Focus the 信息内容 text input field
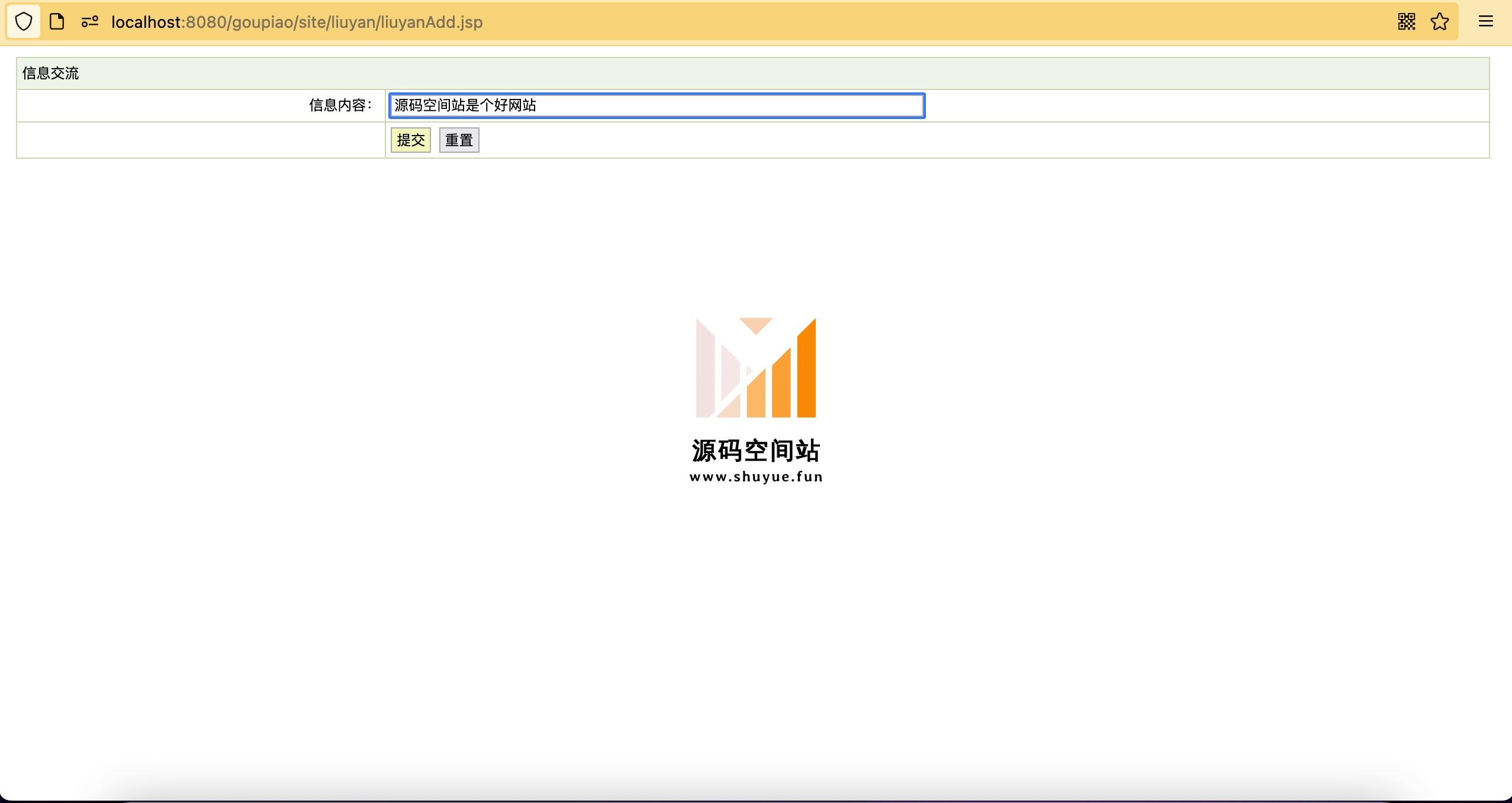The width and height of the screenshot is (1512, 803). pyautogui.click(x=657, y=105)
